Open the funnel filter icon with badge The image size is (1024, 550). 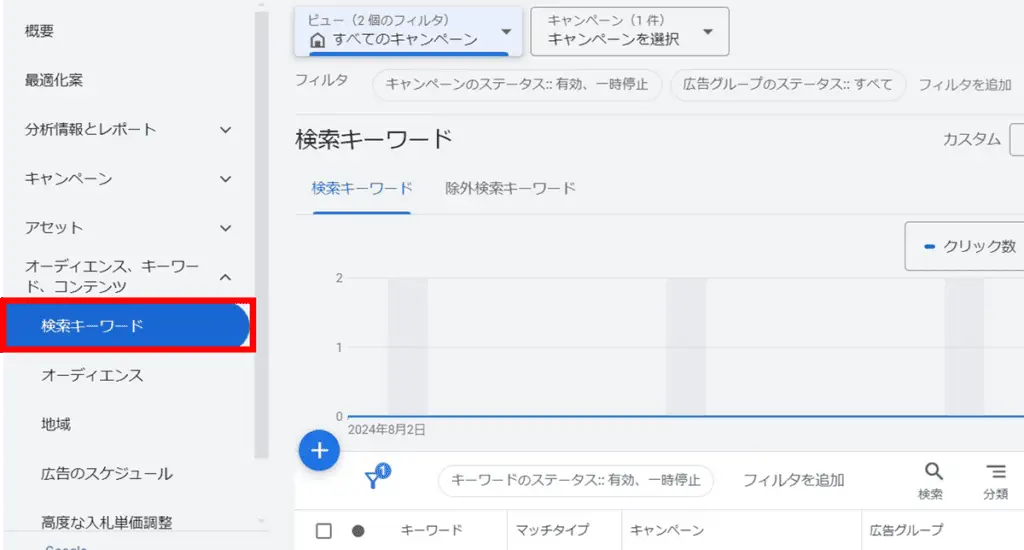pos(375,479)
